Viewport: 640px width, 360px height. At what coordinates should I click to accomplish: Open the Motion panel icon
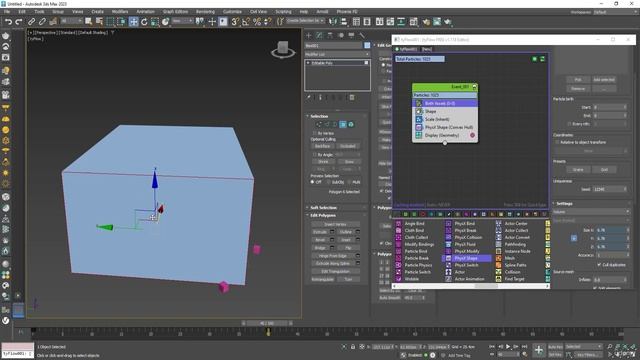coord(340,36)
